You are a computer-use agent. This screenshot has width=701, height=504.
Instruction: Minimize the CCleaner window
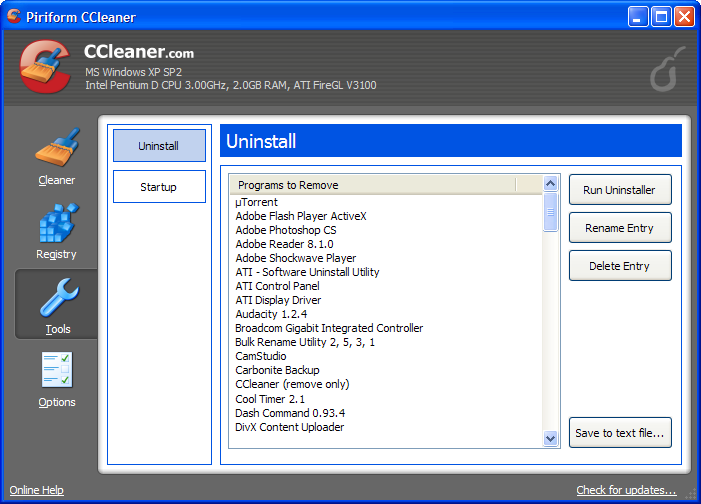pyautogui.click(x=638, y=17)
